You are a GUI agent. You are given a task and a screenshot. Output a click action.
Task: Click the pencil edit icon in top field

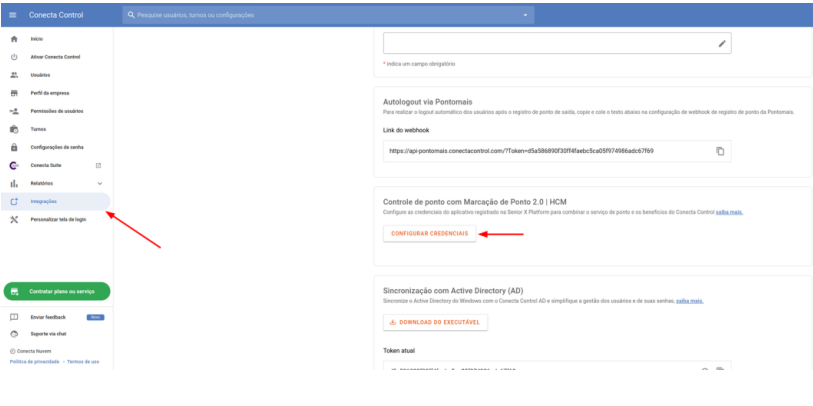[722, 44]
